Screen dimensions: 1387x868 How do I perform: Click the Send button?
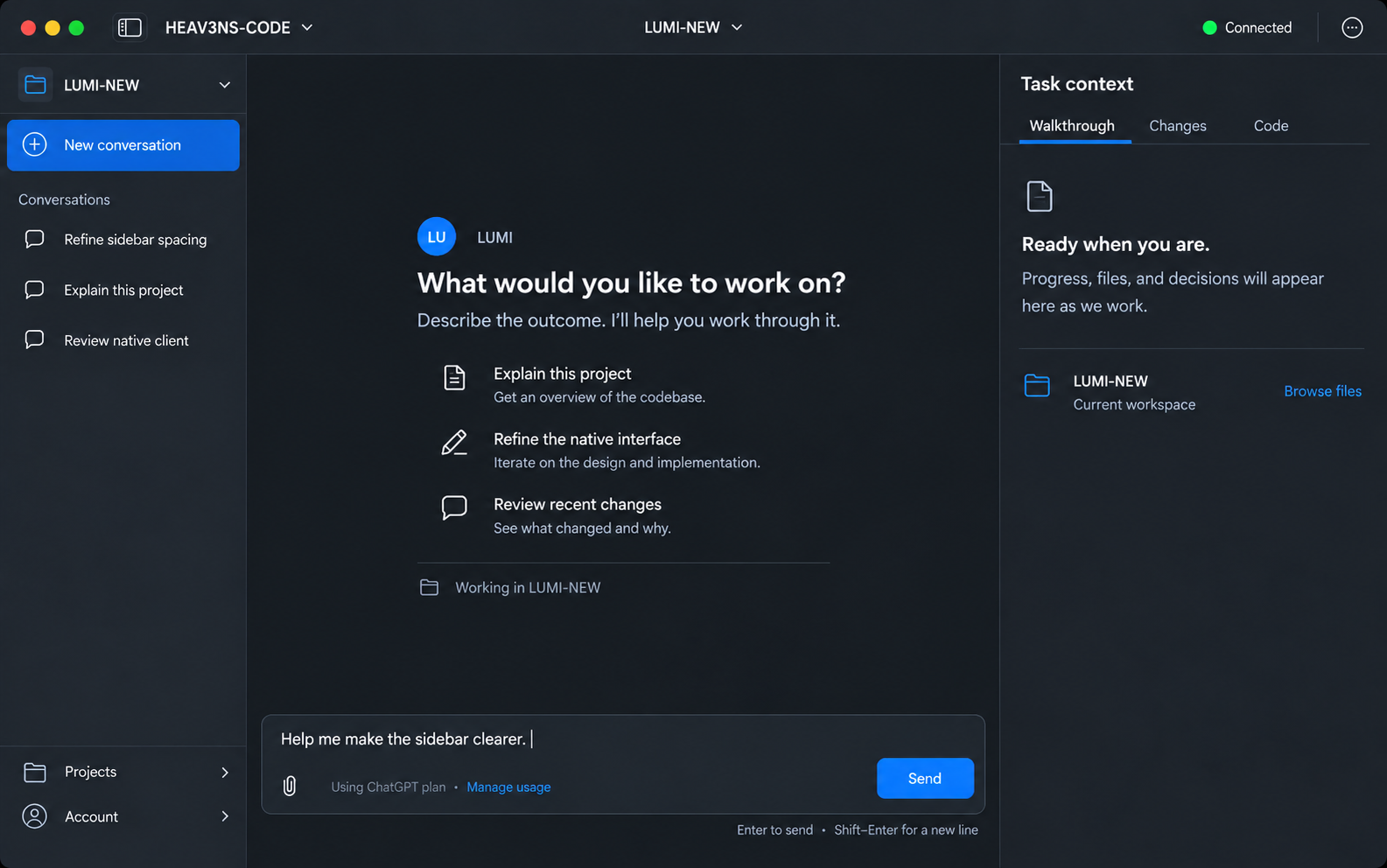tap(925, 778)
